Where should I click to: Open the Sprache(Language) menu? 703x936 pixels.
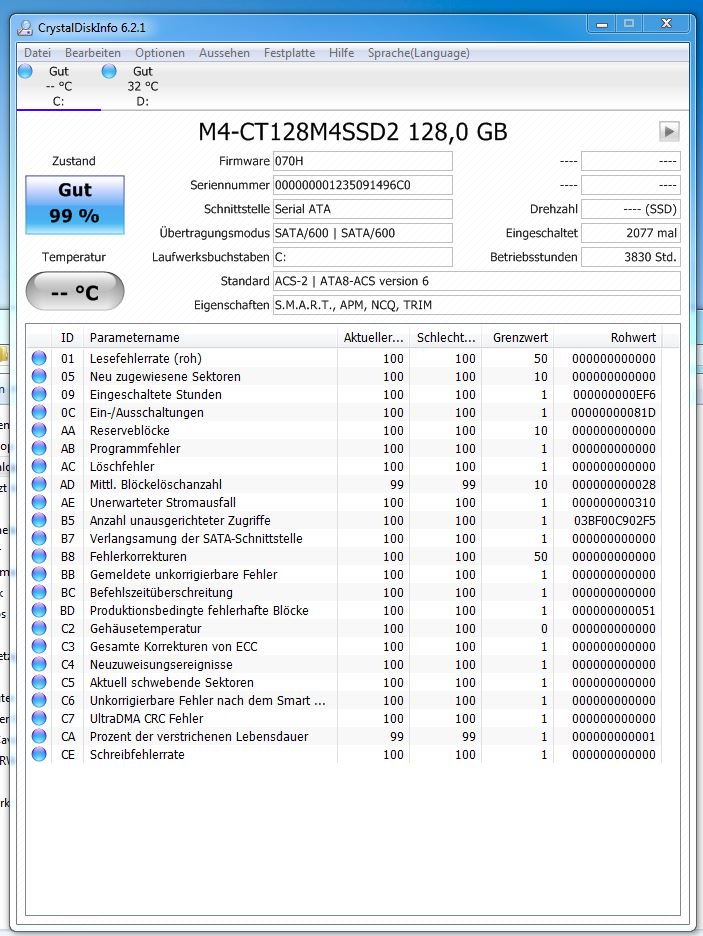(x=418, y=53)
